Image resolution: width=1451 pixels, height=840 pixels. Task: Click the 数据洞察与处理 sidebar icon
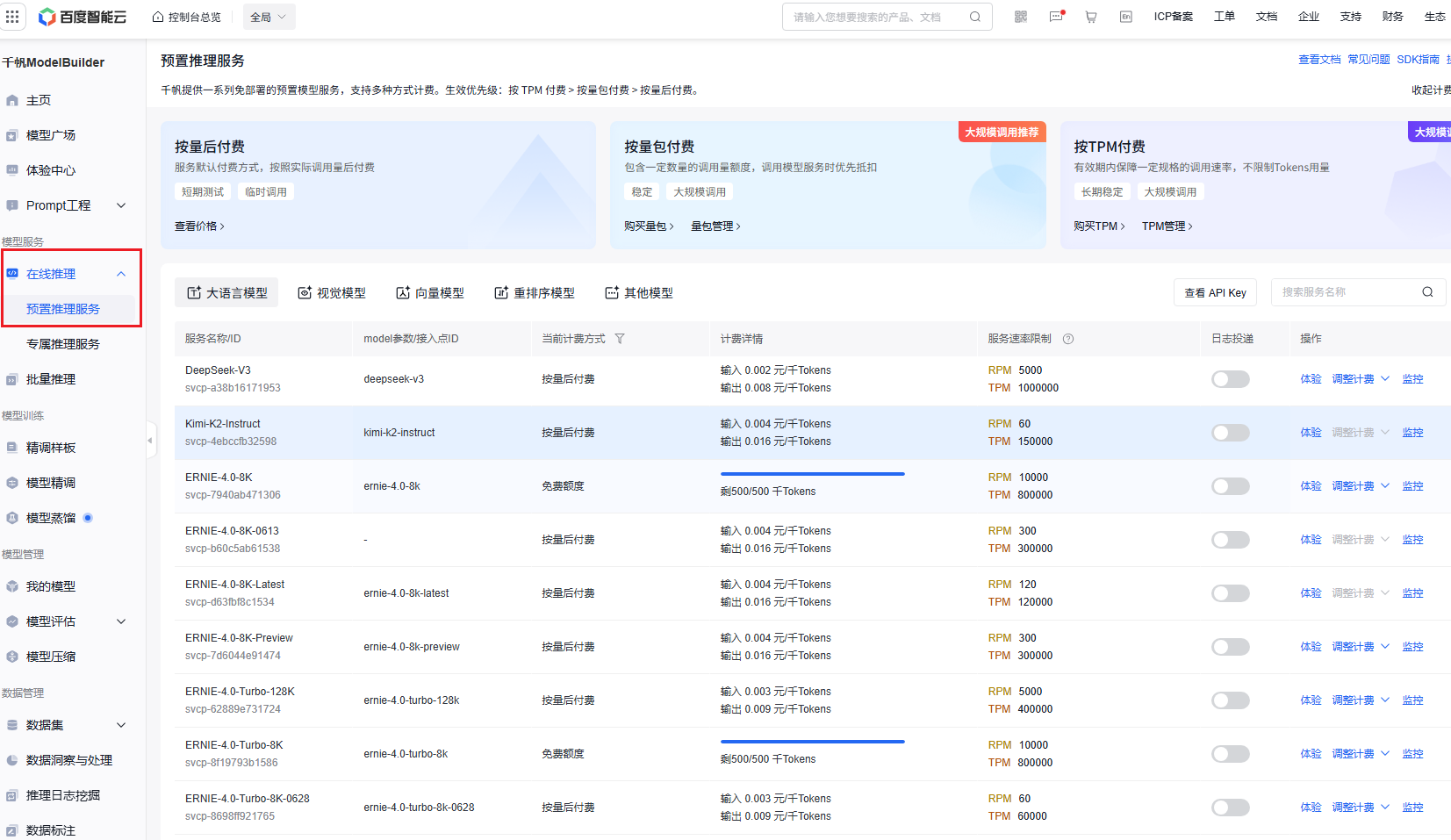point(12,760)
